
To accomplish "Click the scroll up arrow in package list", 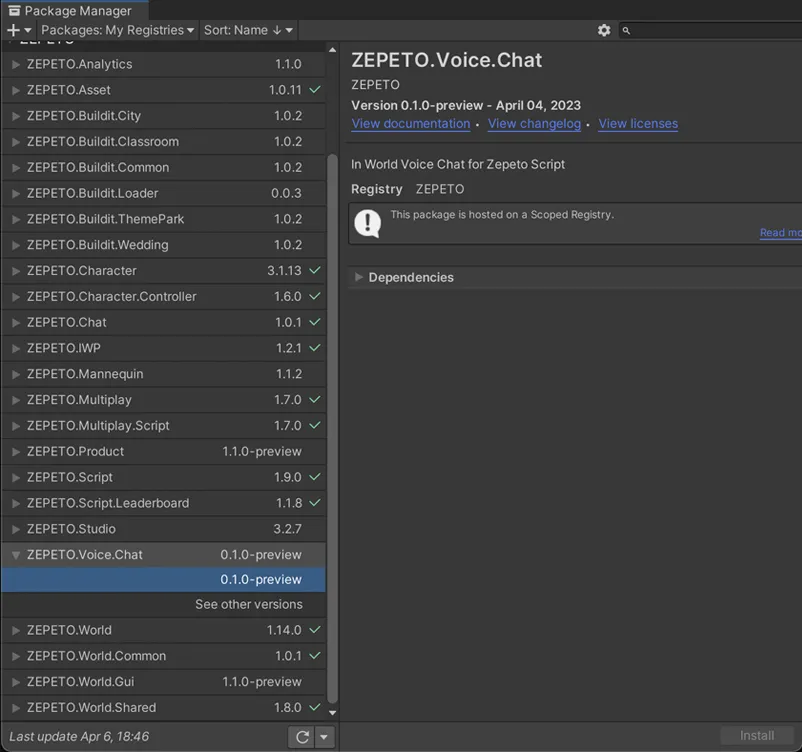I will pos(332,50).
